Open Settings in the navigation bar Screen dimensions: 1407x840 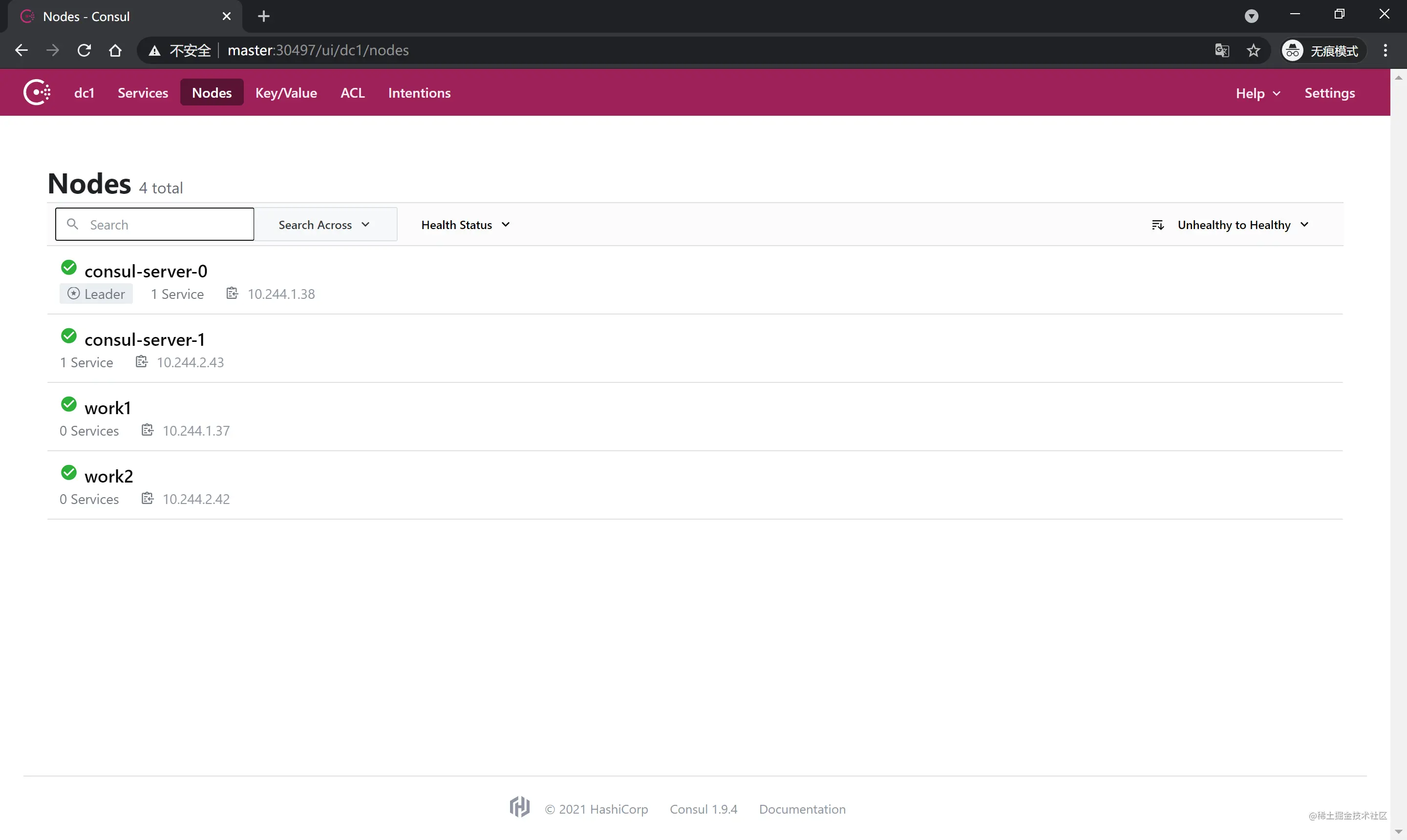pyautogui.click(x=1329, y=93)
